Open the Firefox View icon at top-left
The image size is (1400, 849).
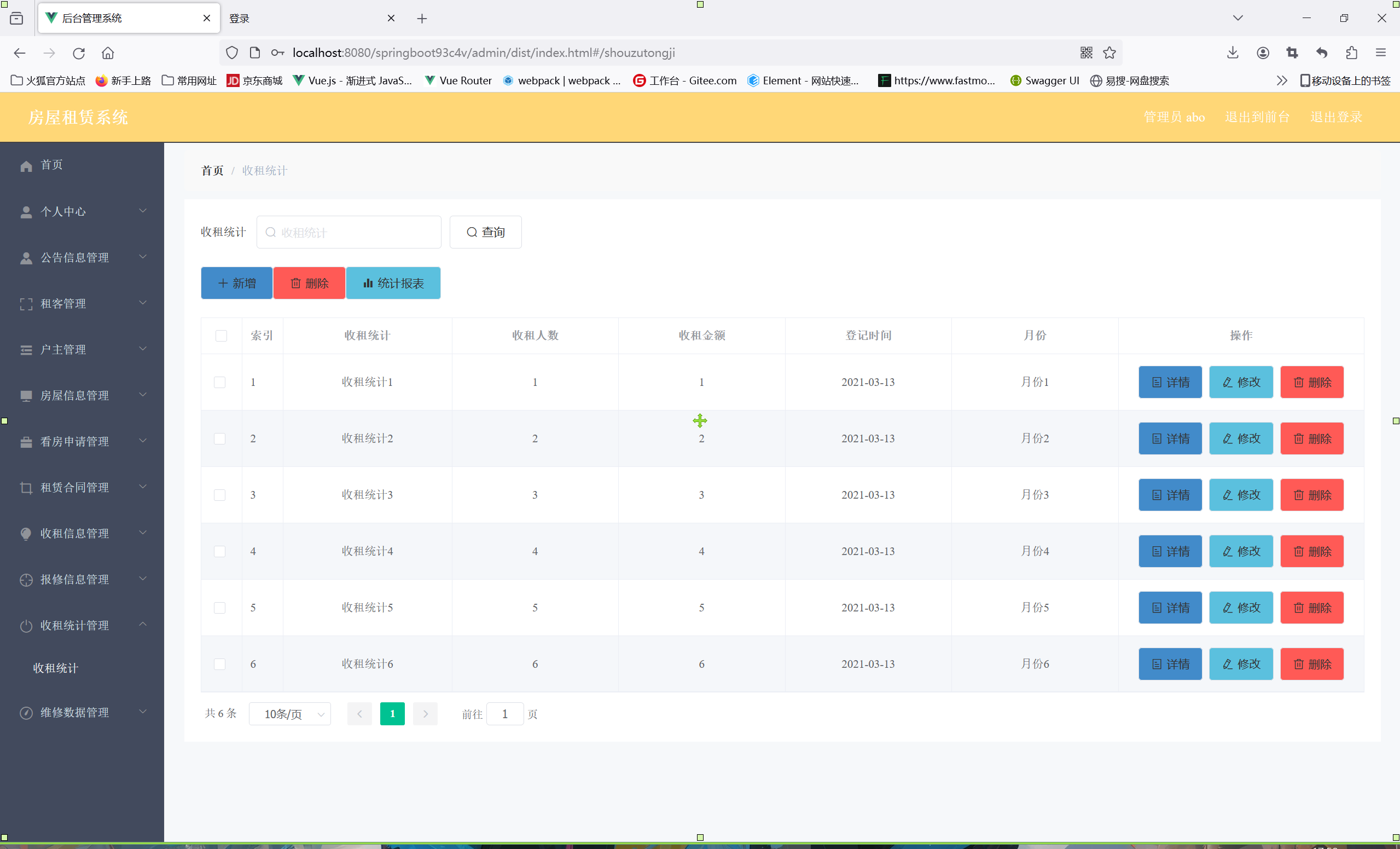tap(16, 18)
